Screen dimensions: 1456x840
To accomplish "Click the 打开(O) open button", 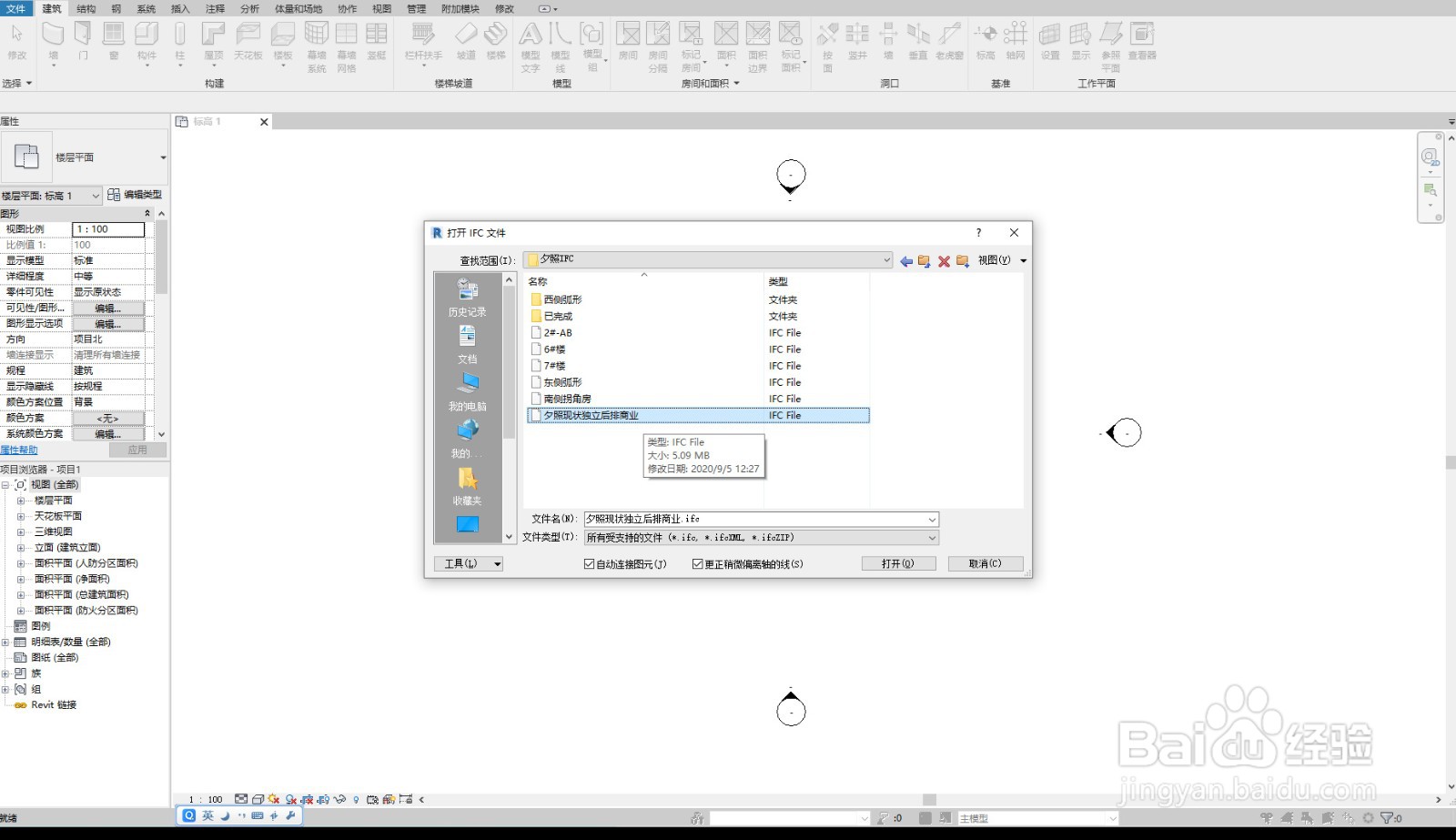I will [898, 564].
